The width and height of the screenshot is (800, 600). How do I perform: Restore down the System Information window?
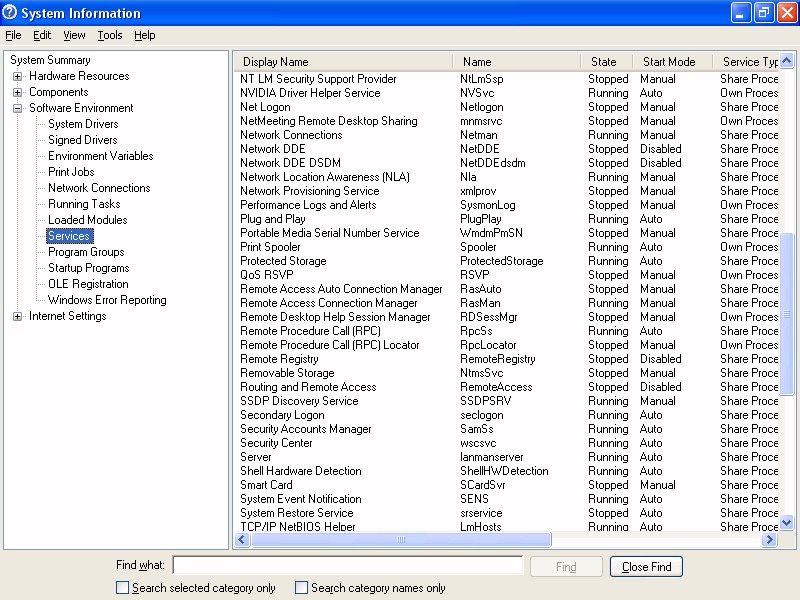click(764, 13)
